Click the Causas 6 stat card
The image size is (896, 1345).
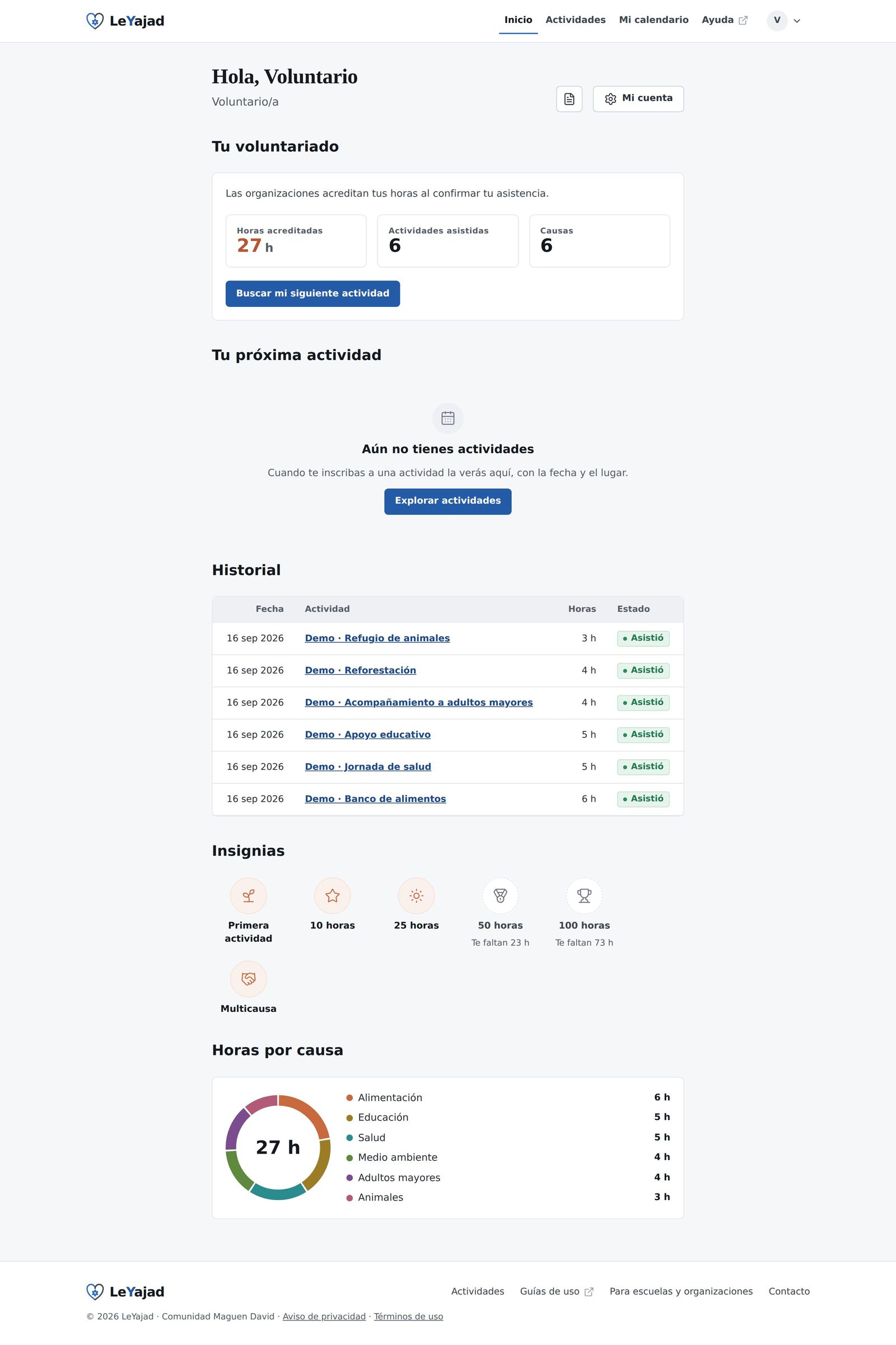click(599, 241)
